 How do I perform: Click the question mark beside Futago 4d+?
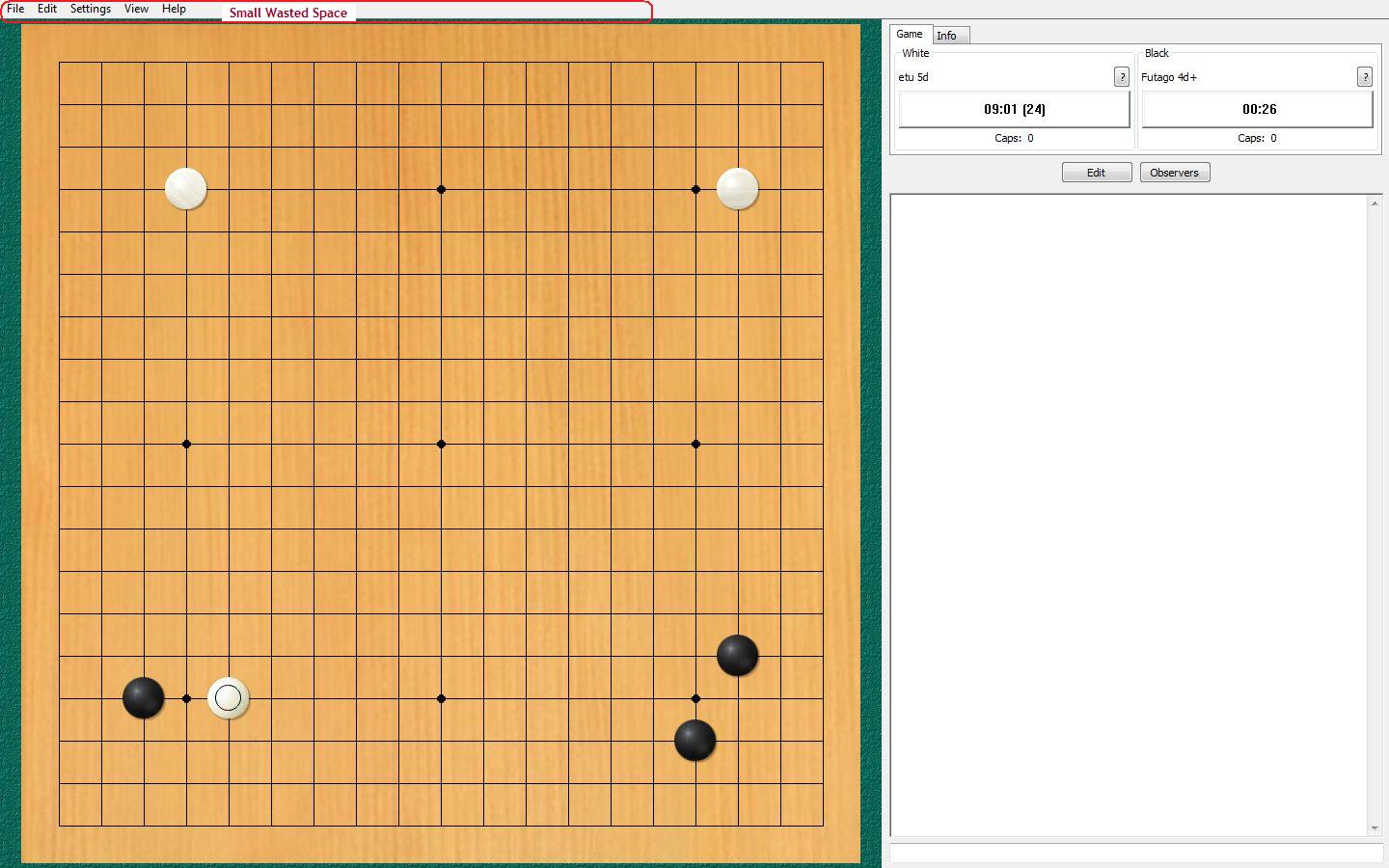1364,77
